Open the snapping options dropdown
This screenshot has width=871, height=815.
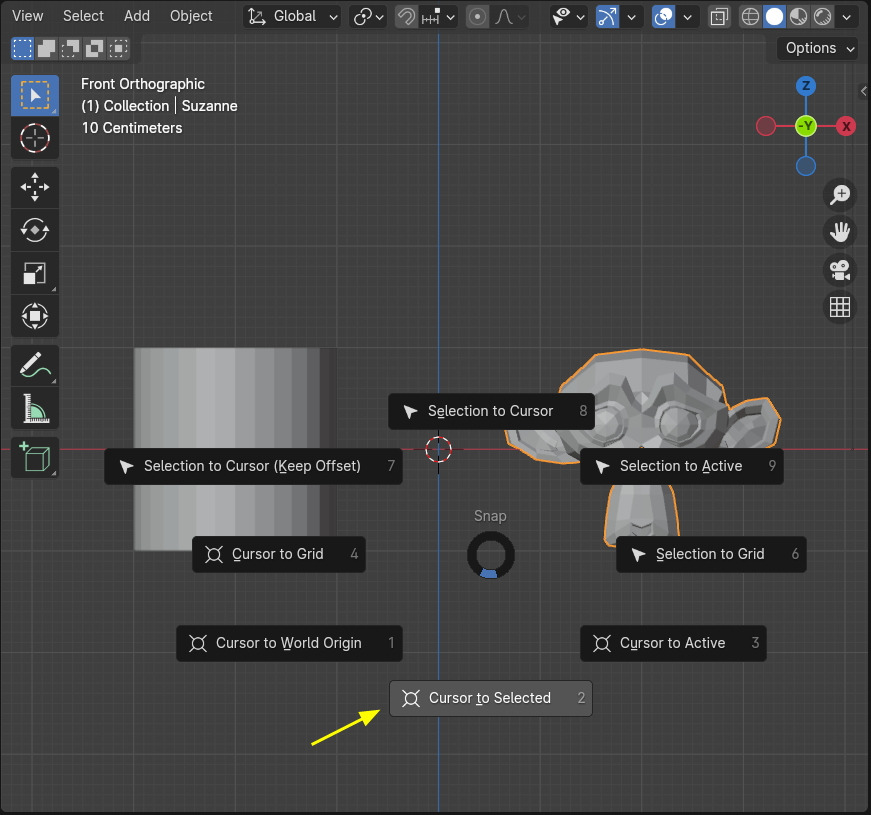[438, 17]
